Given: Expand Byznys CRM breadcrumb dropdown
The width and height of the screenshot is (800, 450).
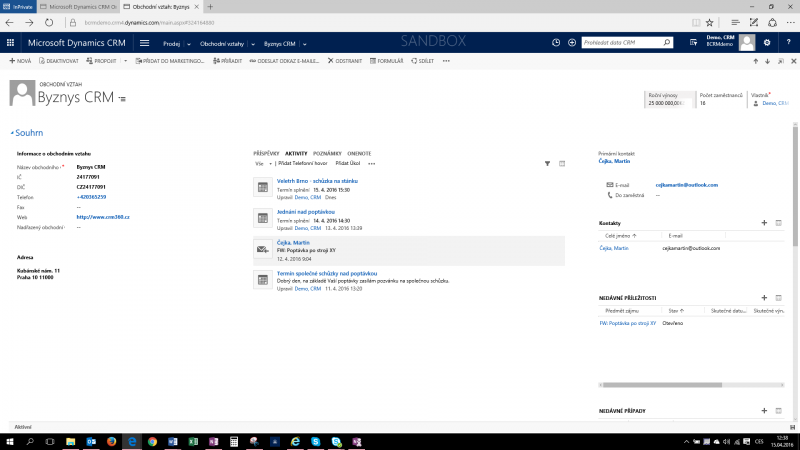Looking at the screenshot, I should click(x=305, y=44).
